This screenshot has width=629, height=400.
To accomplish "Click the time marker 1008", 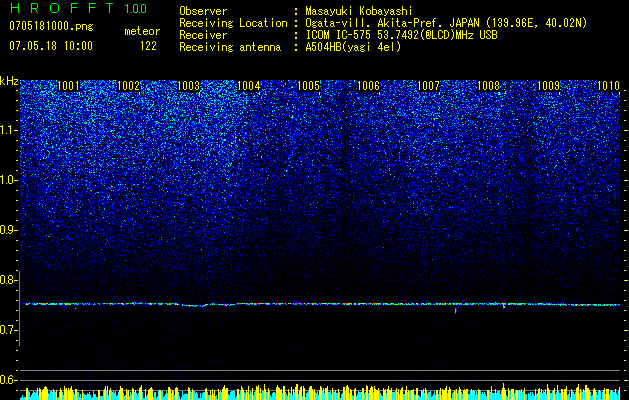I will click(488, 86).
